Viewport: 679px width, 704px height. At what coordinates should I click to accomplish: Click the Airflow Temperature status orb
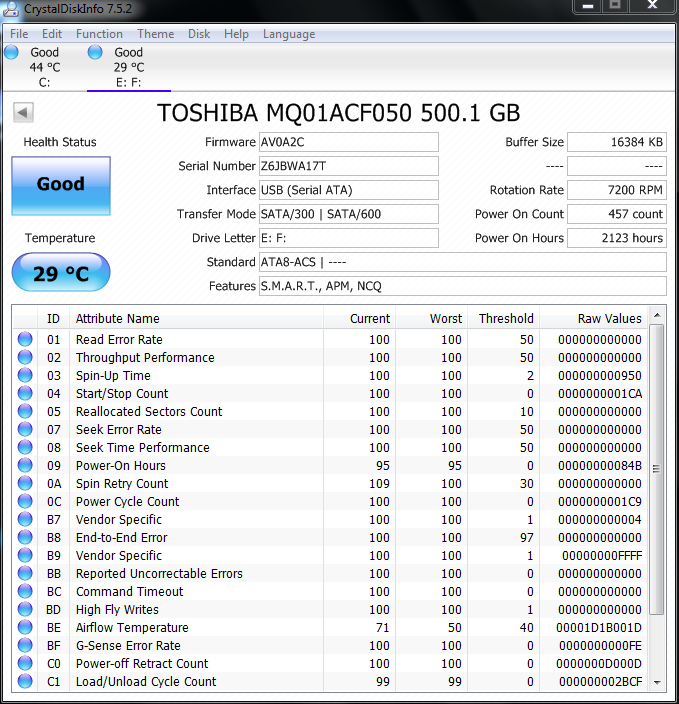coord(25,628)
